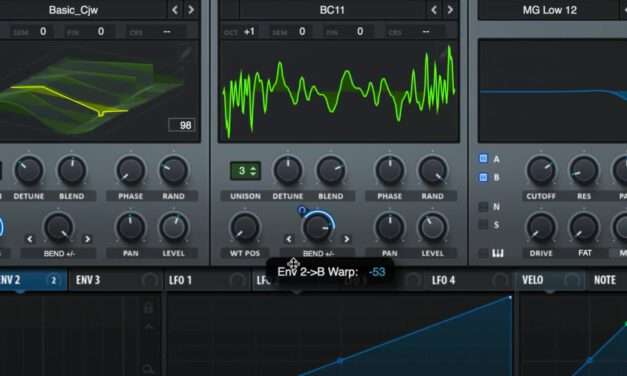Click the BC11 WT POS knob
The width and height of the screenshot is (627, 376).
pyautogui.click(x=245, y=227)
